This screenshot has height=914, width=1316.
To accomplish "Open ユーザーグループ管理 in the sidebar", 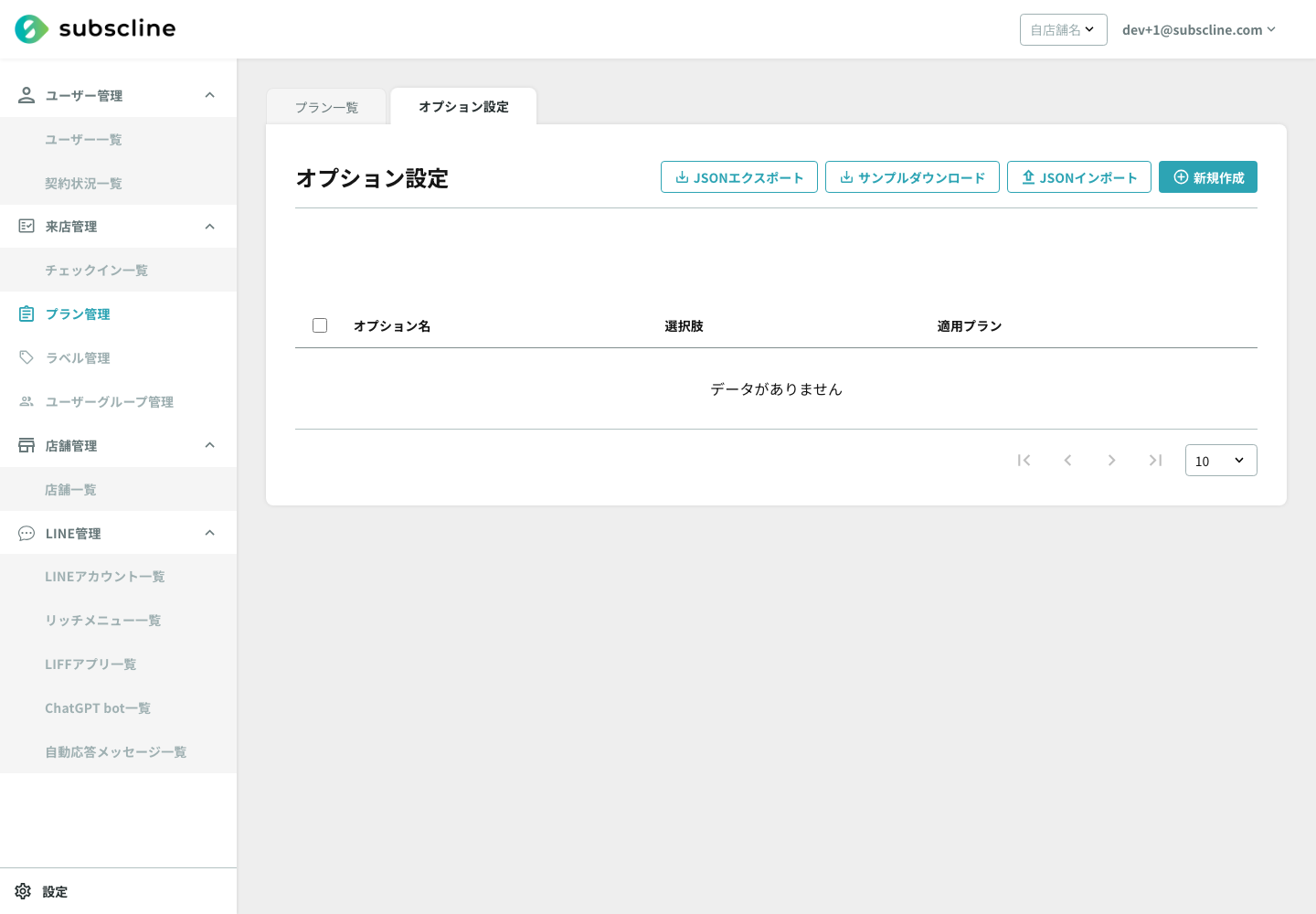I will pos(118,401).
